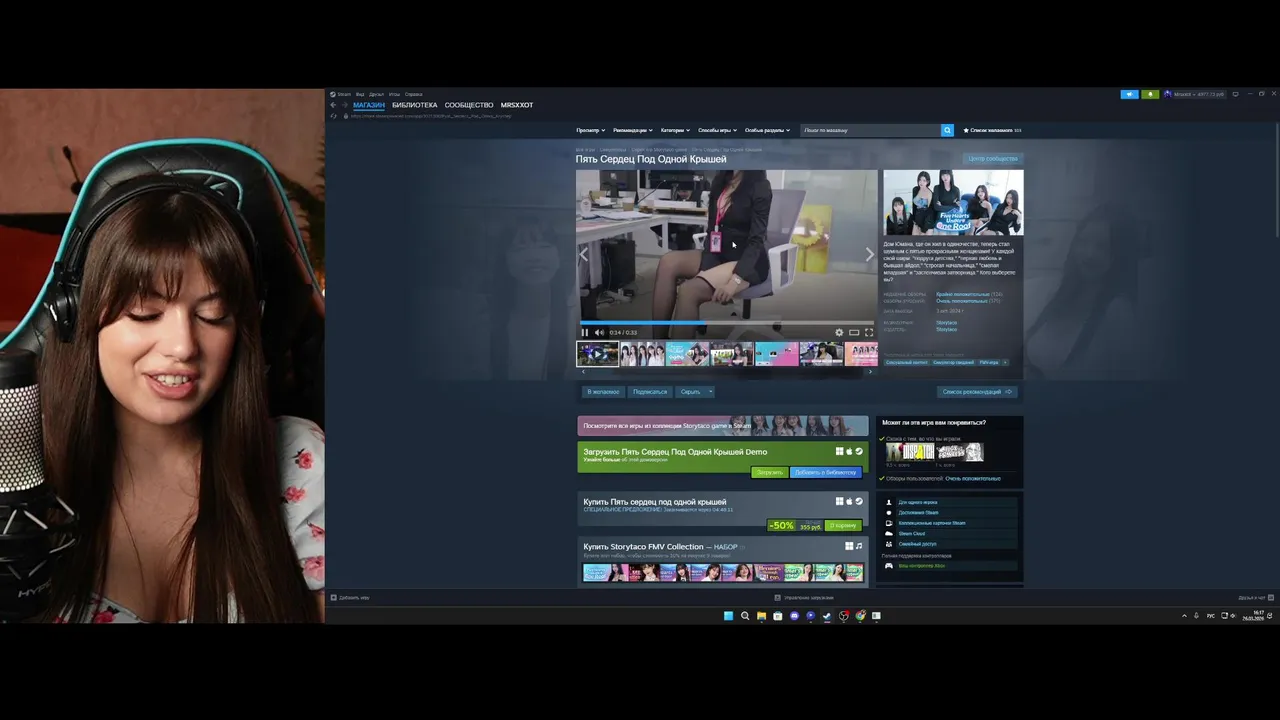This screenshot has width=1280, height=720.
Task: Toggle theater mode on trailer player
Action: coord(854,332)
